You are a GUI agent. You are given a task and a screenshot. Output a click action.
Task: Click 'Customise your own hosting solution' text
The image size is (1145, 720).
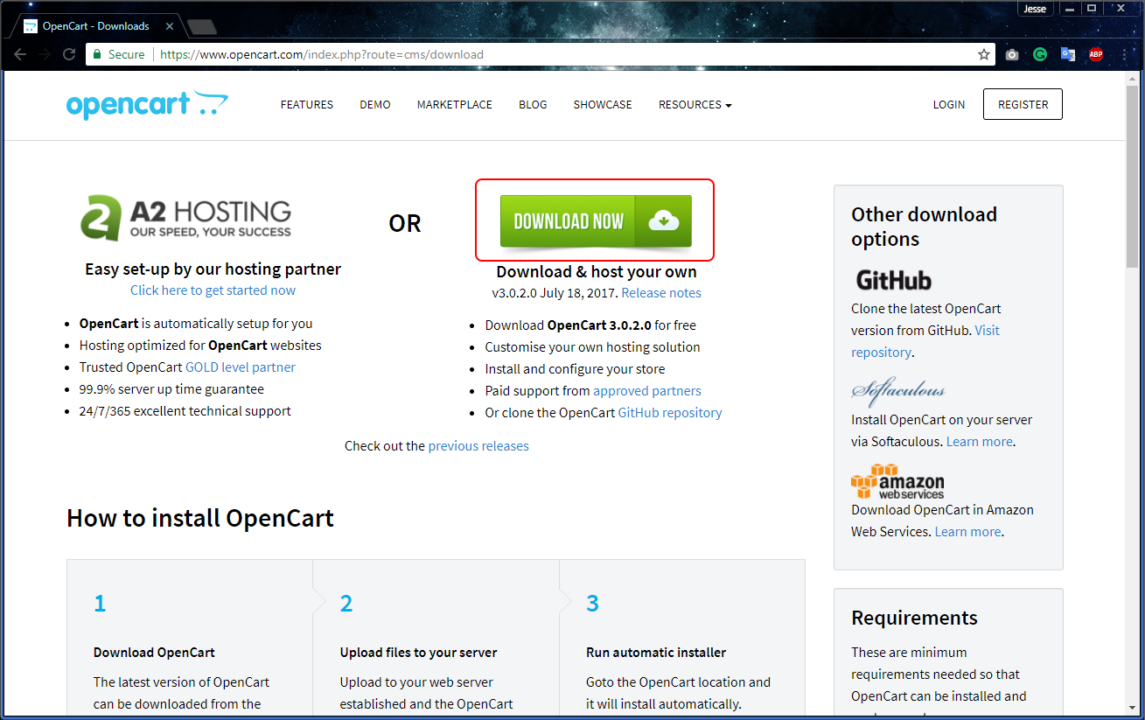click(592, 347)
